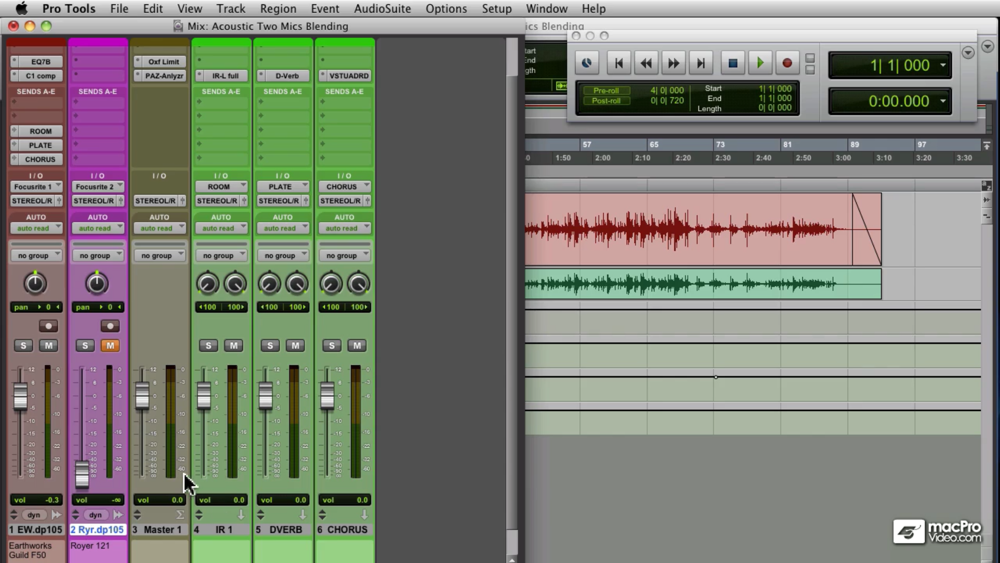This screenshot has height=563, width=1000.
Task: Solo the IR 1 track
Action: tap(208, 346)
